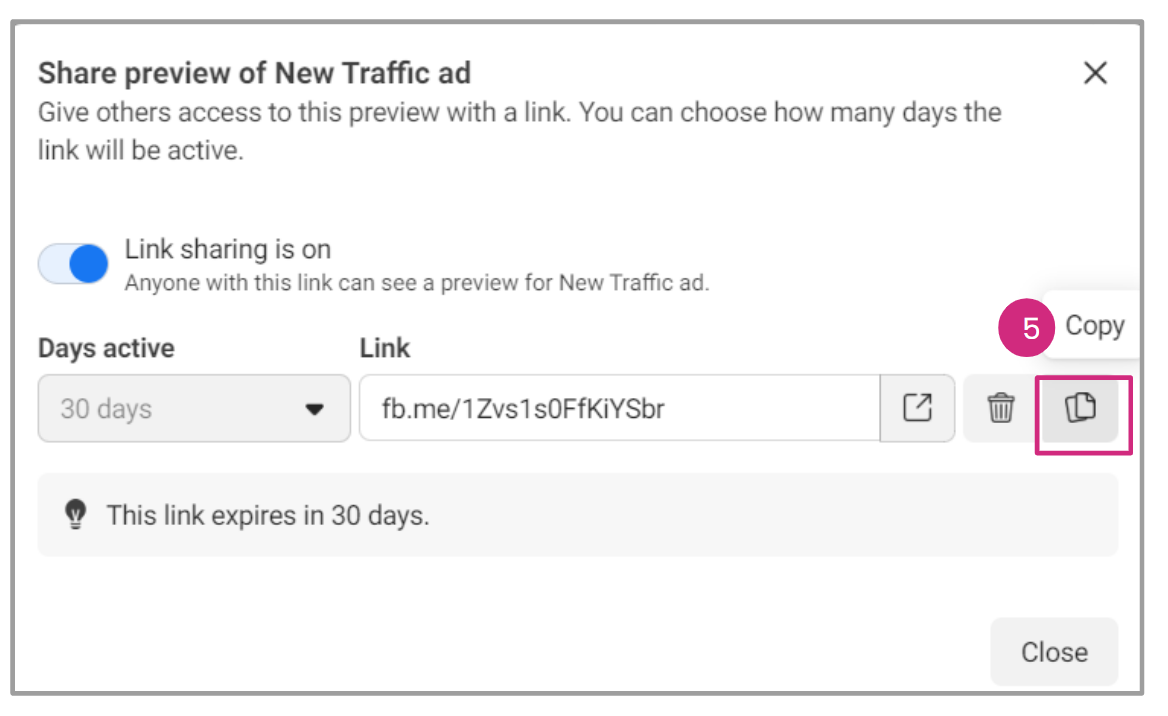This screenshot has width=1168, height=716.
Task: Click the "Give others access" description text
Action: [x=519, y=112]
